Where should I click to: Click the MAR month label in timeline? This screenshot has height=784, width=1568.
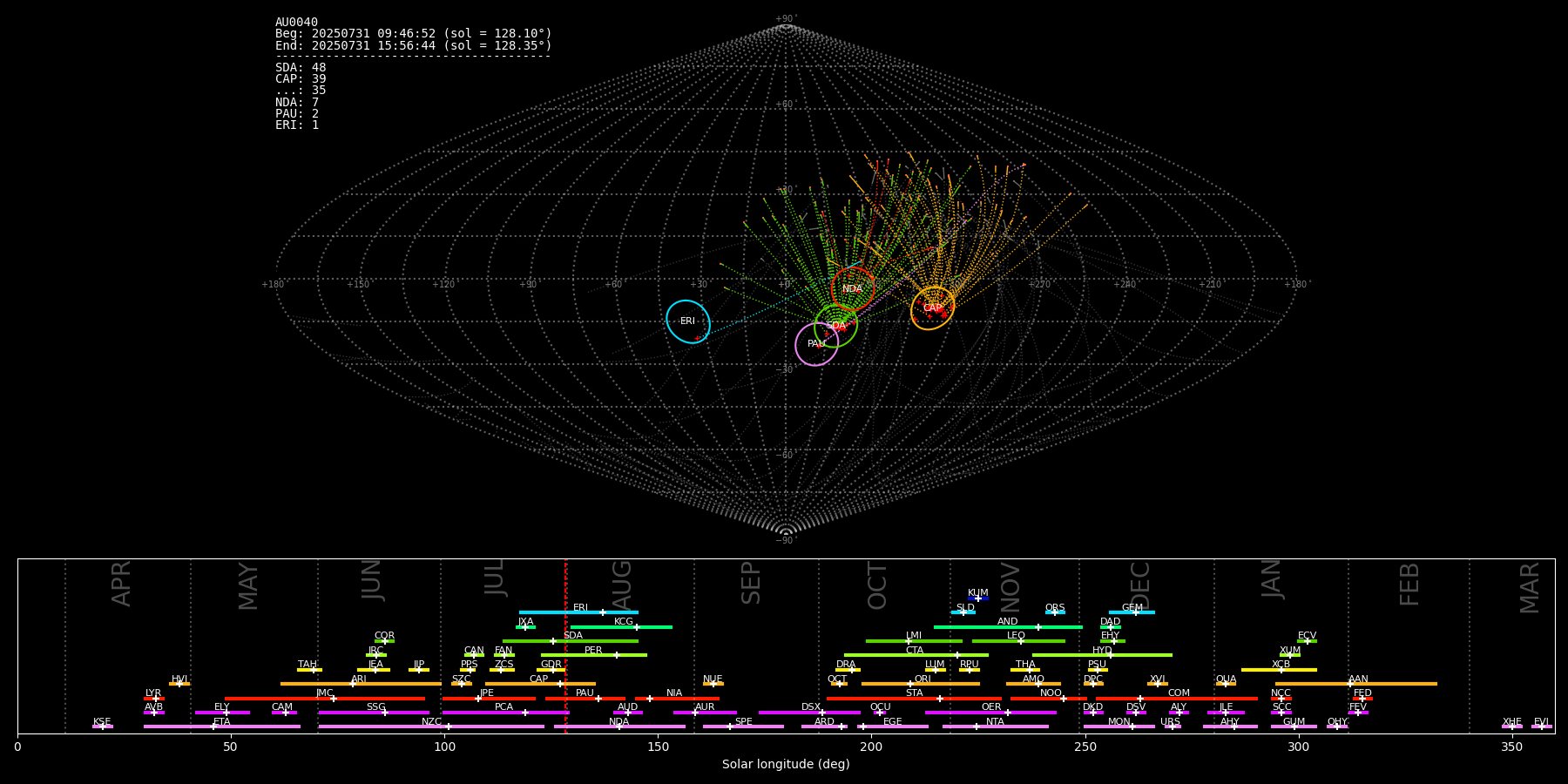click(1530, 587)
